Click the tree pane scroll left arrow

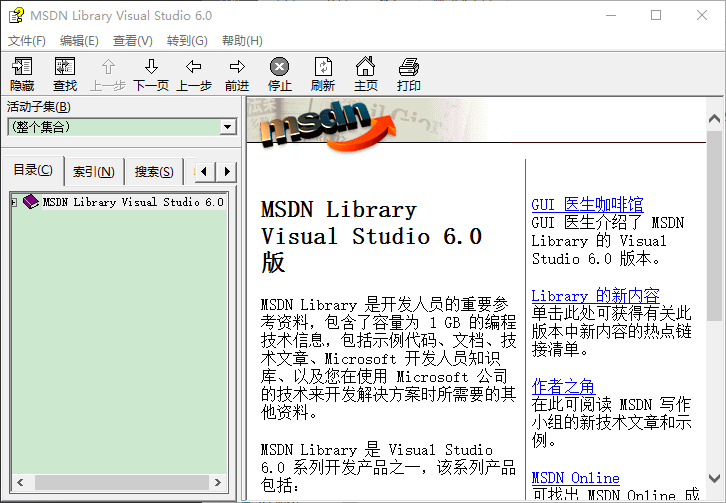click(x=20, y=482)
